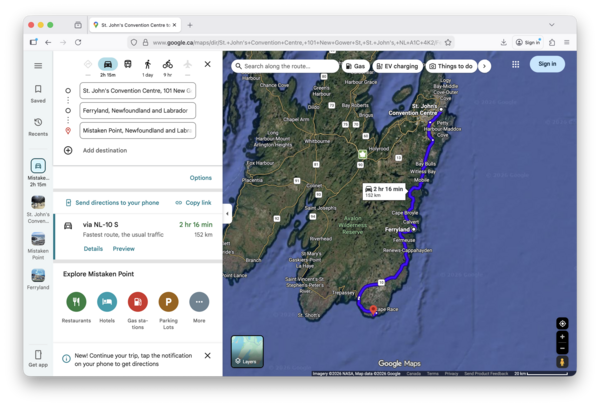Image resolution: width=600 pixels, height=407 pixels.
Task: Reload the browser page
Action: 78,42
